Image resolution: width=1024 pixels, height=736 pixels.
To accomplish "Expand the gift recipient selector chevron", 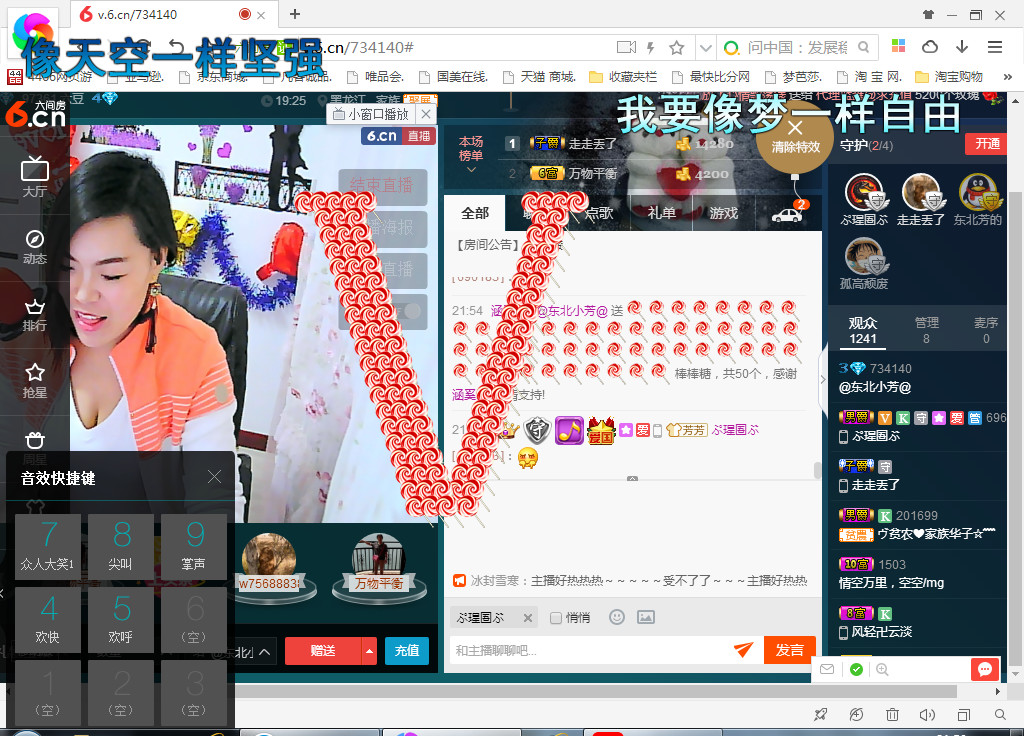I will point(264,651).
